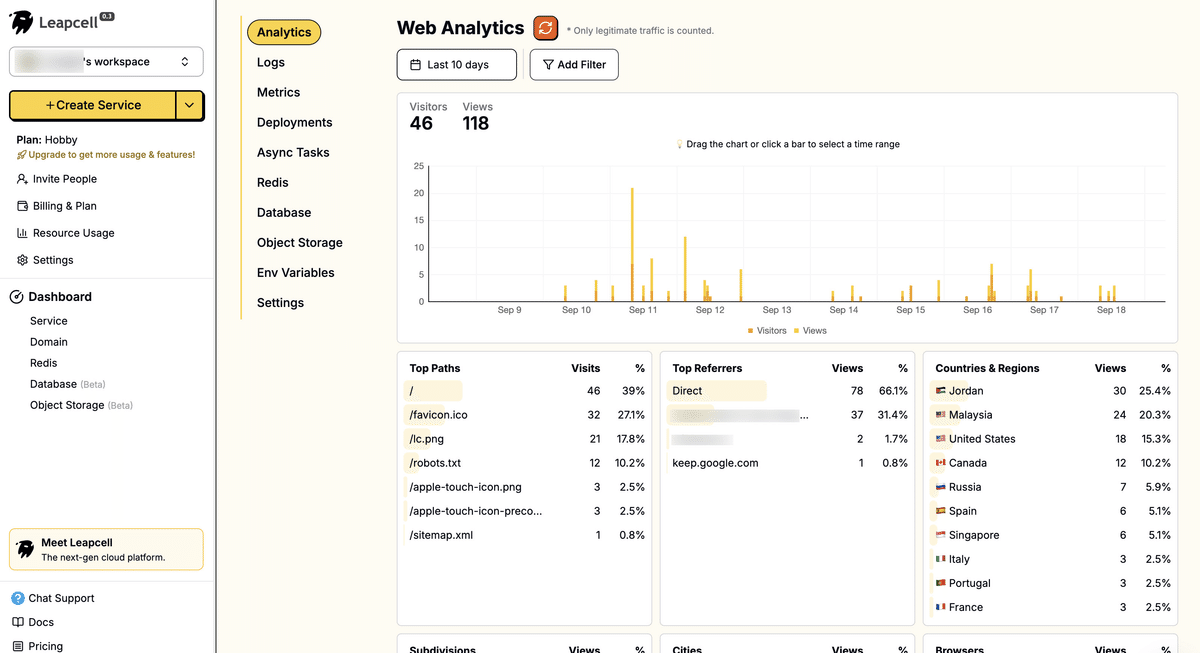This screenshot has width=1200, height=653.
Task: Toggle Views series in chart legend
Action: click(811, 330)
